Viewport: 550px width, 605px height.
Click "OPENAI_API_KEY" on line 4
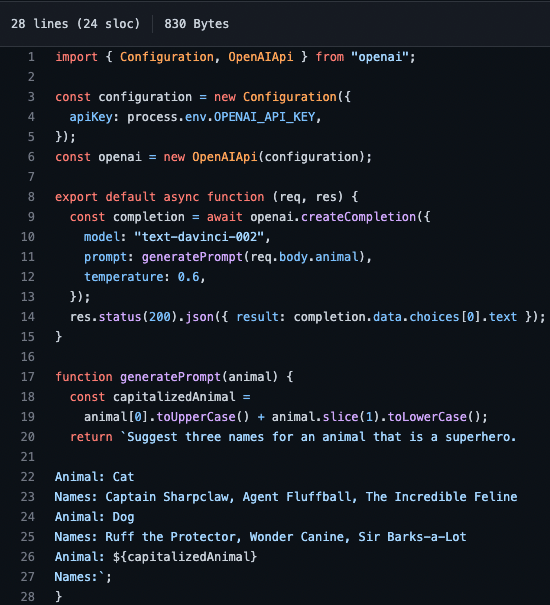tap(264, 117)
